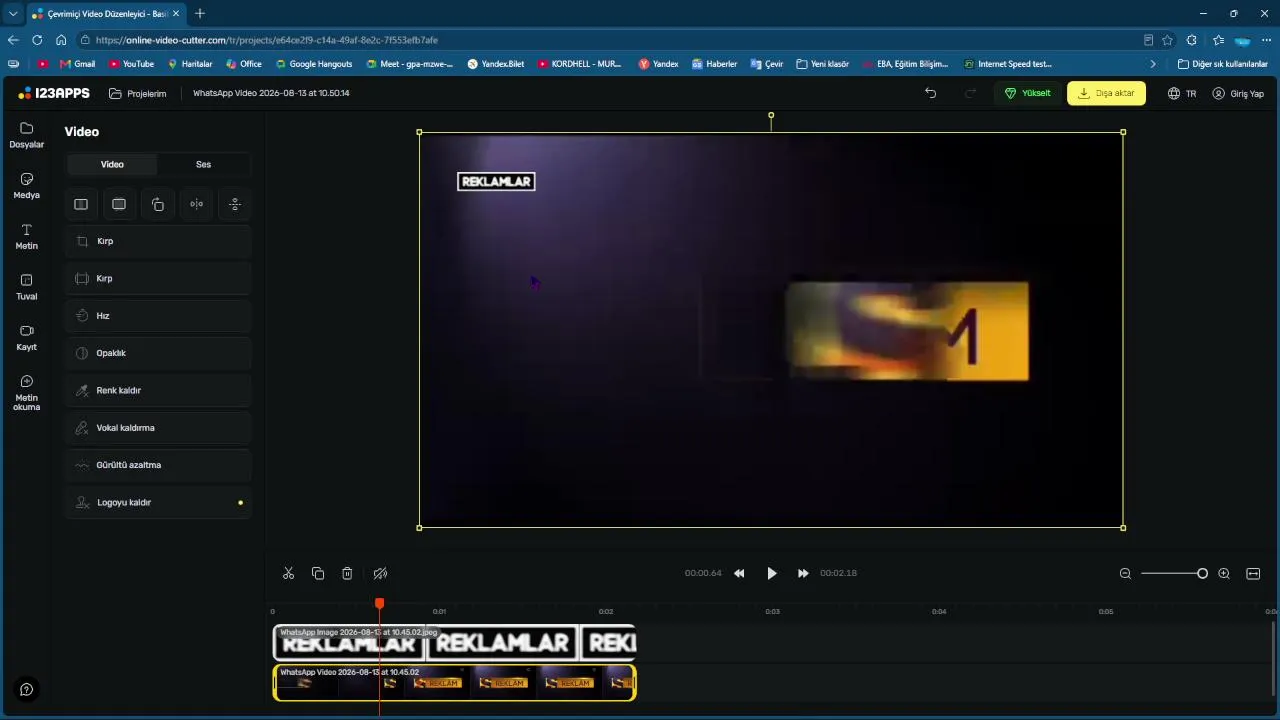Click the browser home button
1280x720 pixels.
(61, 40)
